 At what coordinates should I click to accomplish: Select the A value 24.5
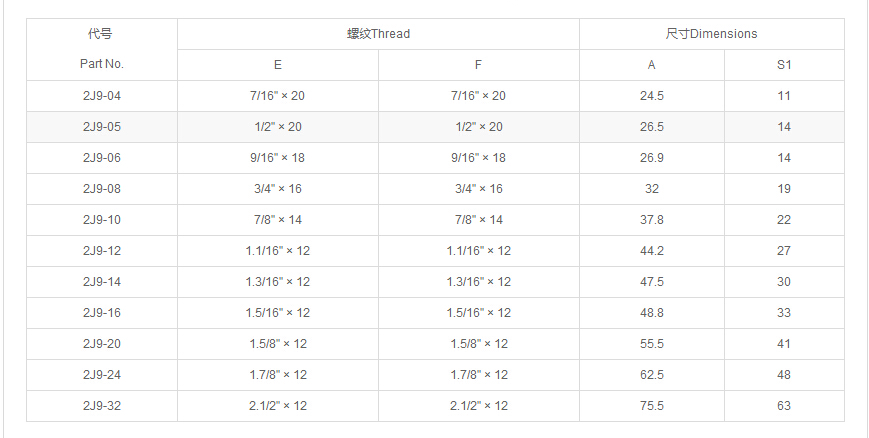click(x=652, y=96)
